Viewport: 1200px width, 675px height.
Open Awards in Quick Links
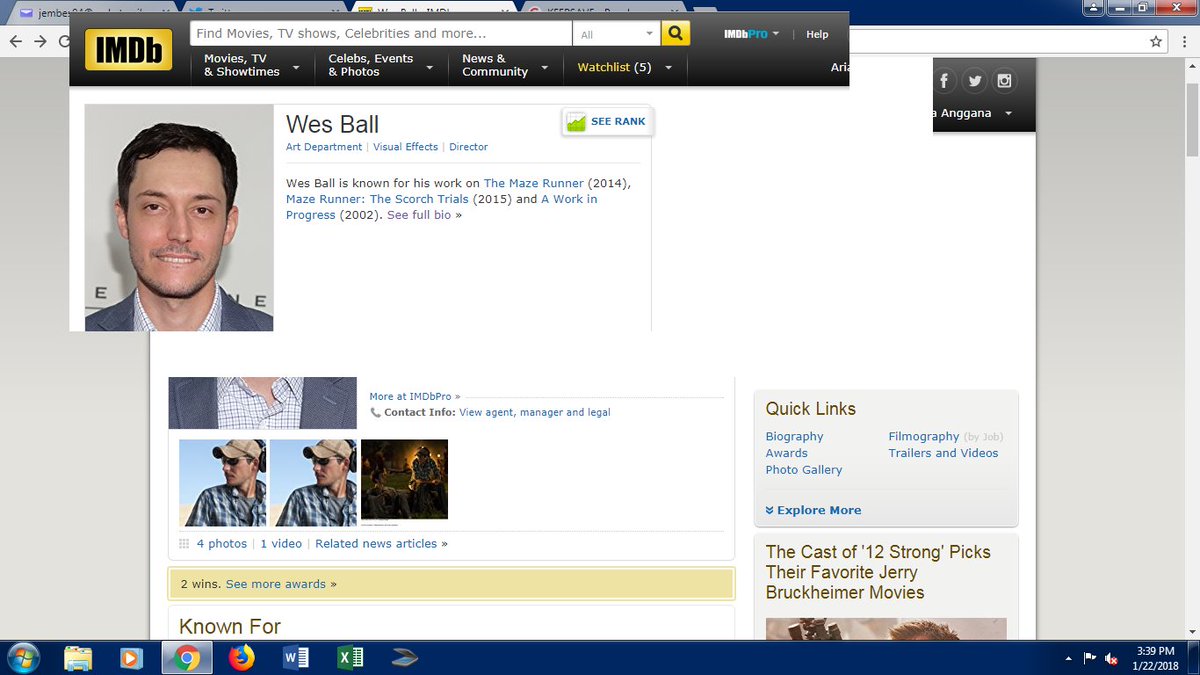(x=786, y=453)
